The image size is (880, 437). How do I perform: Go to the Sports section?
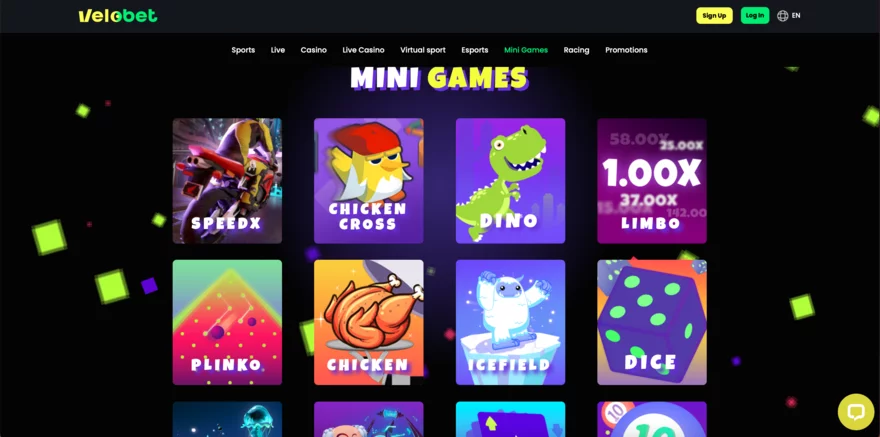(x=243, y=50)
